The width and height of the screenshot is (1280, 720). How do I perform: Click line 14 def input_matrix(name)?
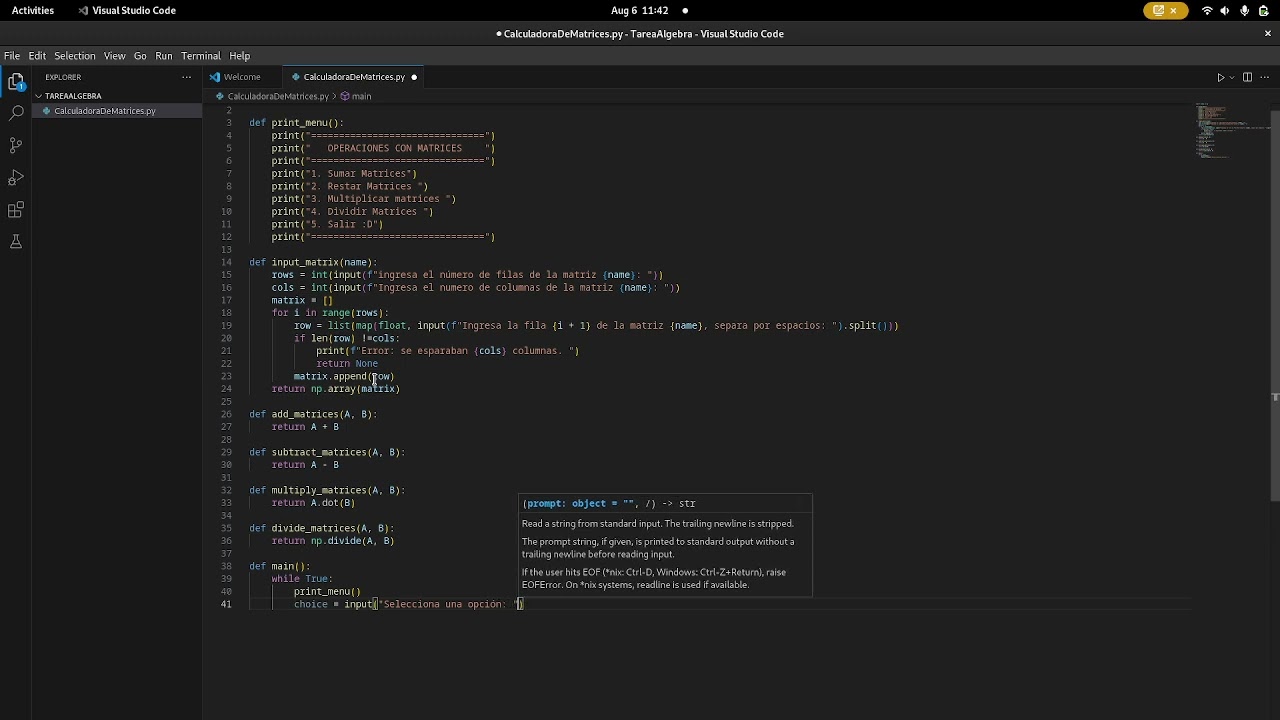(313, 262)
